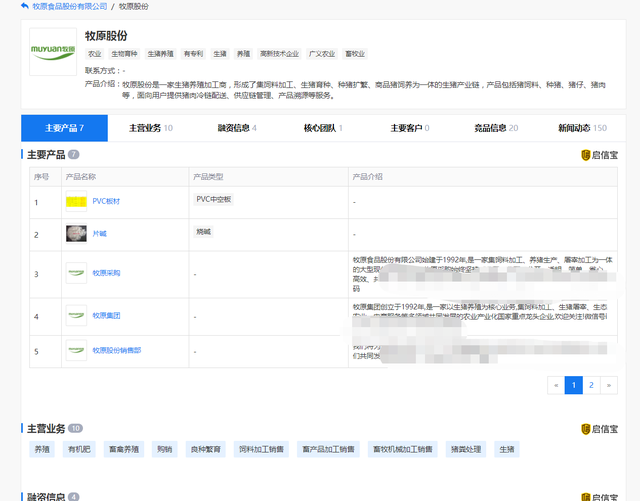The image size is (640, 501).
Task: Select the 广义农业 tag
Action: [x=322, y=54]
